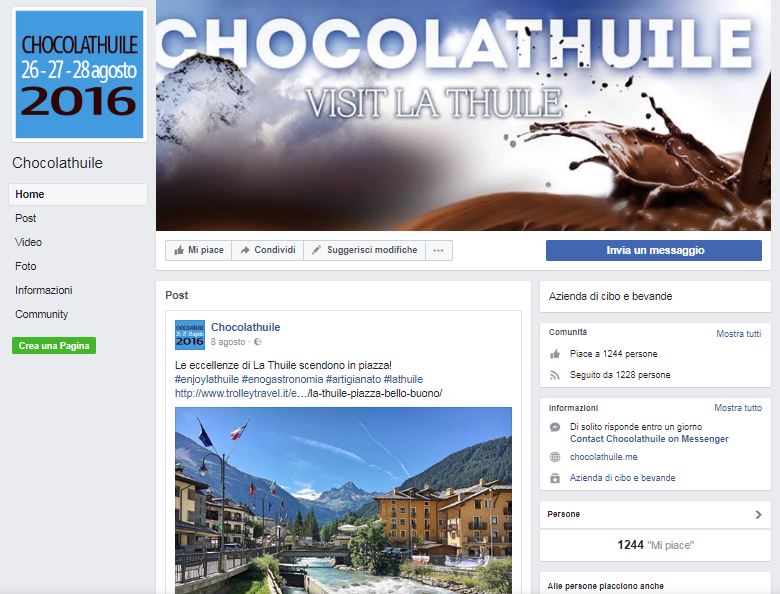Image resolution: width=780 pixels, height=594 pixels.
Task: Click the pencil icon beside Suggerisci modifiche
Action: point(316,250)
